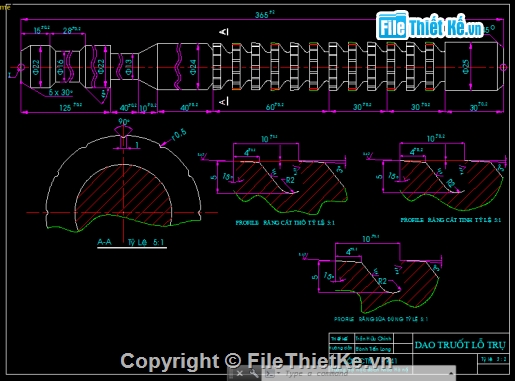The height and width of the screenshot is (381, 515).
Task: Select "PROFILE RĂNG CẮT TINH" caption
Action: tap(451, 220)
